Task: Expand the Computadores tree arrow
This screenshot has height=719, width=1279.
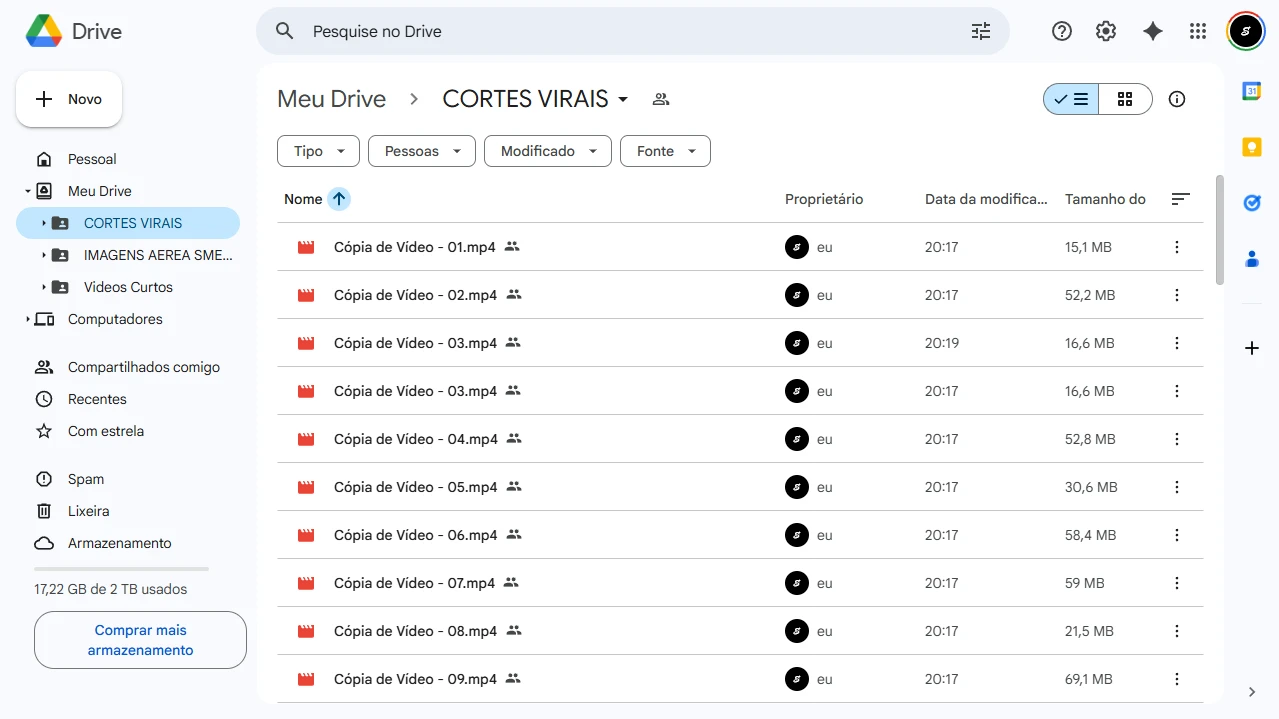Action: click(x=27, y=319)
